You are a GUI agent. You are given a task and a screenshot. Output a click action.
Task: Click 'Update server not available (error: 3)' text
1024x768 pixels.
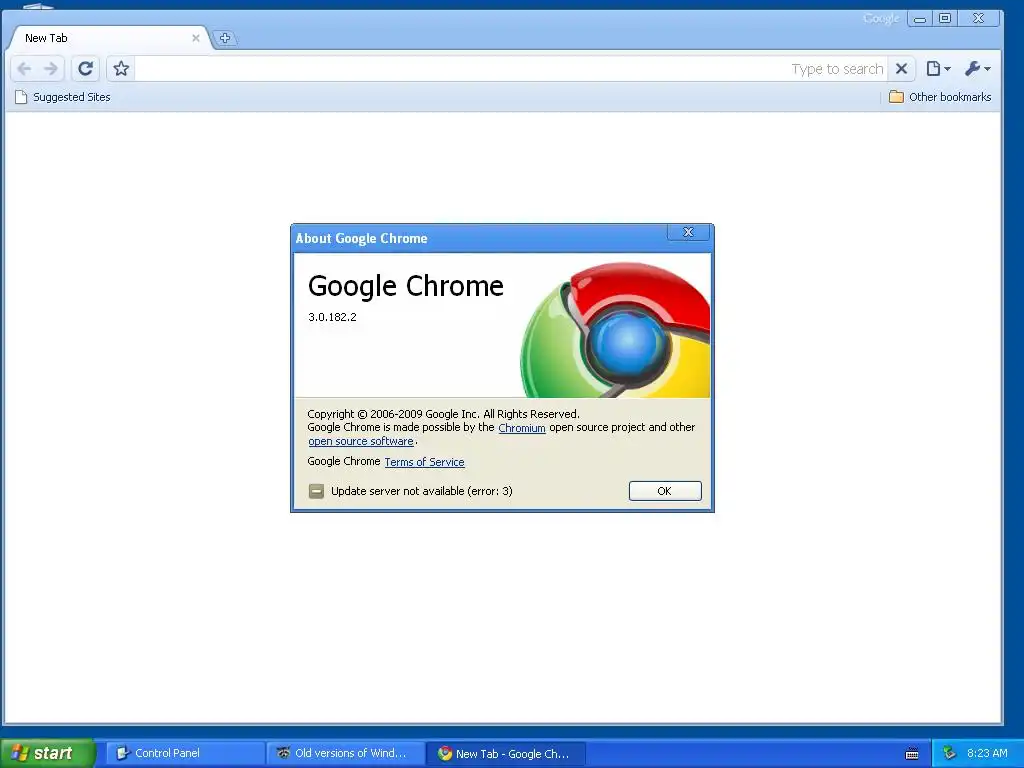422,491
